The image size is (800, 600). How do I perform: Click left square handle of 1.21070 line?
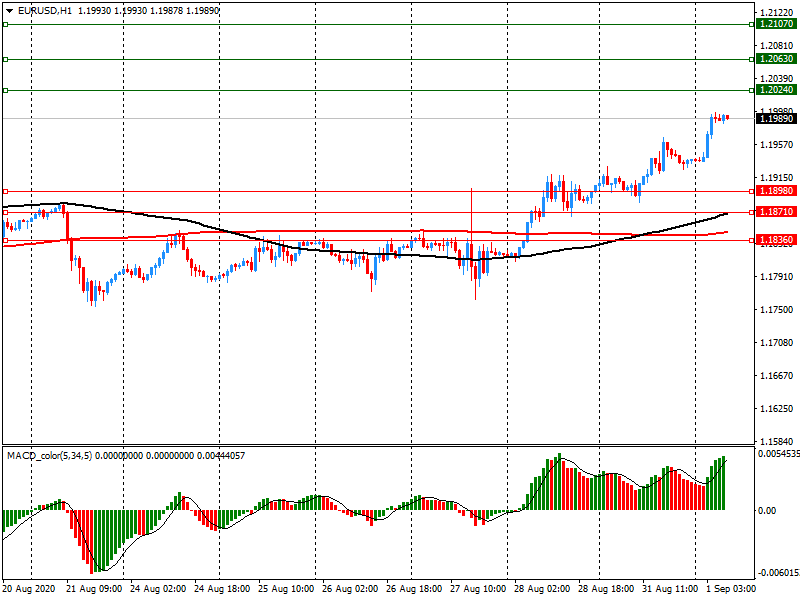pos(5,24)
